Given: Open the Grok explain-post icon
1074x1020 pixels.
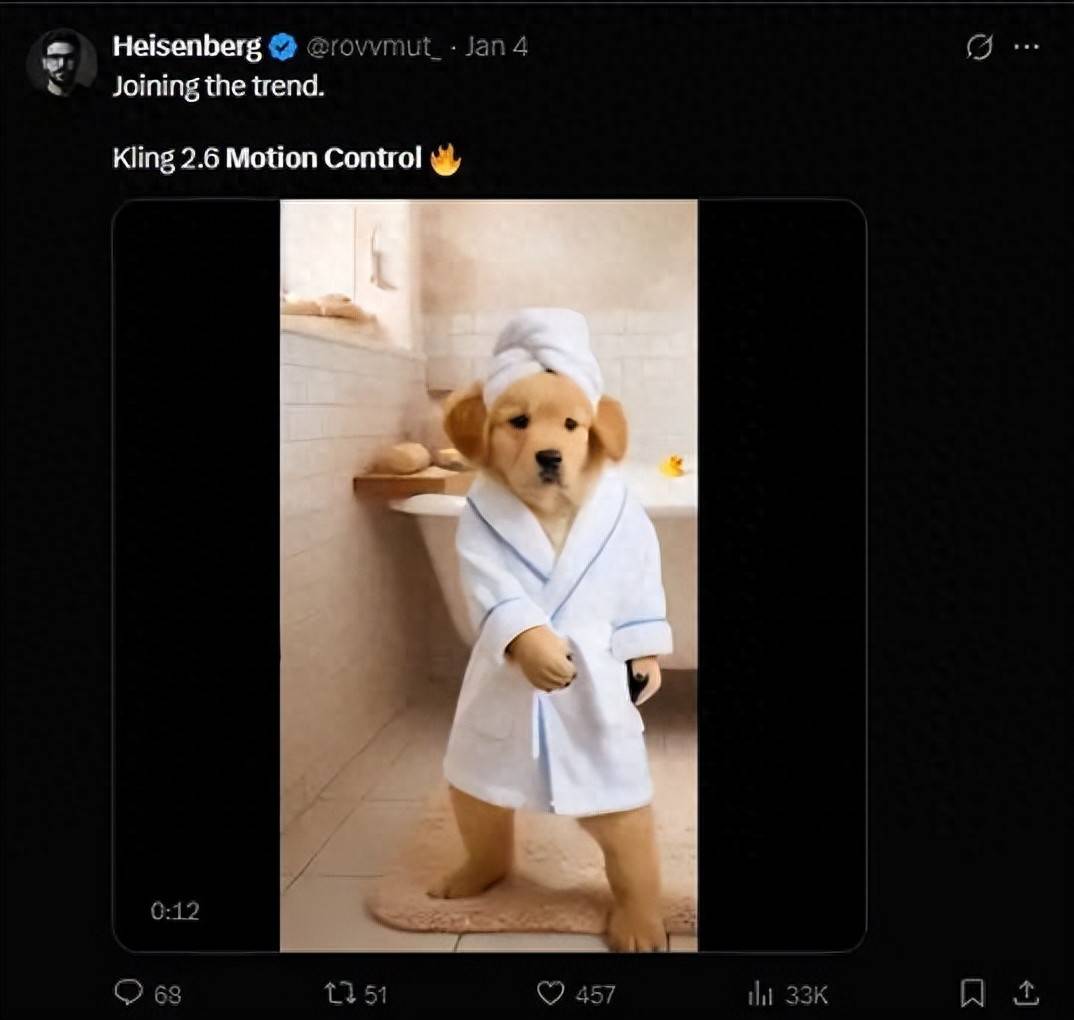Looking at the screenshot, I should tap(979, 47).
